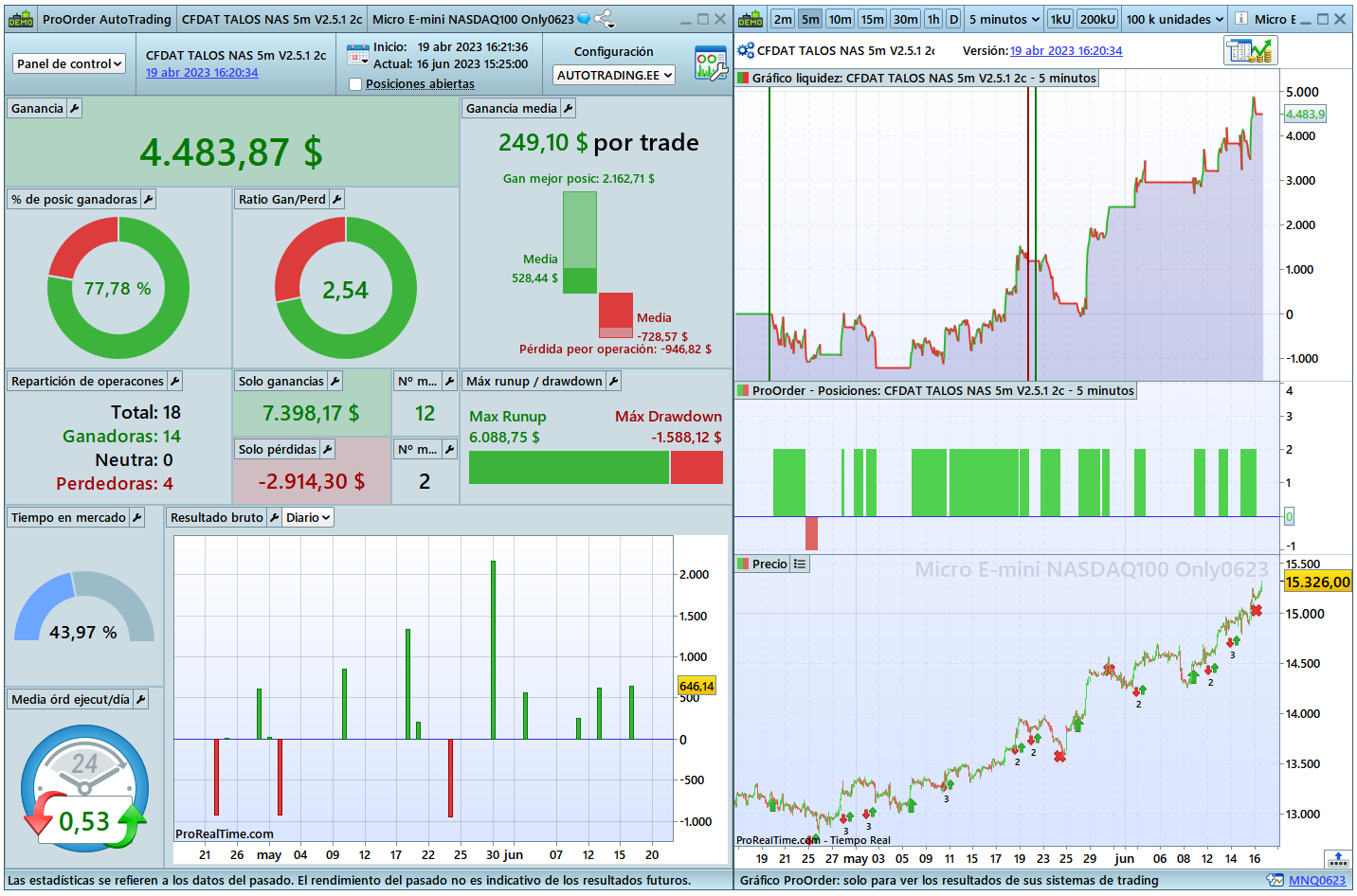The width and height of the screenshot is (1357, 896).
Task: Open the 100 k unidades dropdown
Action: pos(1174,19)
